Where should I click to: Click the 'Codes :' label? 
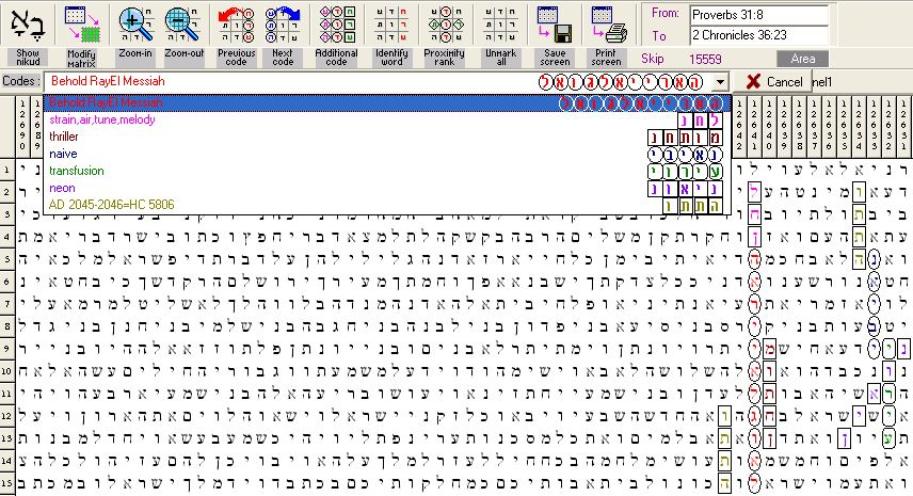click(x=21, y=81)
